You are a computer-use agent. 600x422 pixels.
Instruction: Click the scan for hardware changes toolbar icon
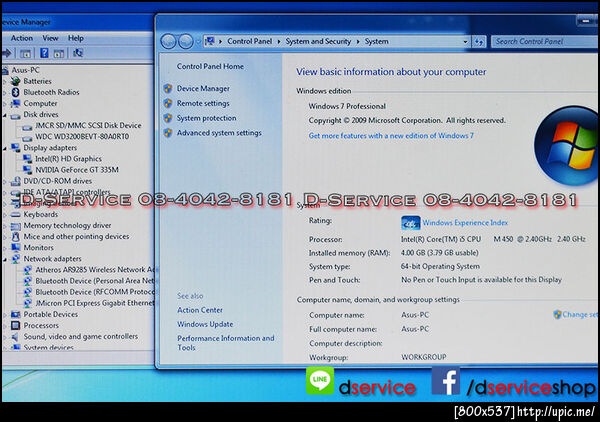click(78, 53)
